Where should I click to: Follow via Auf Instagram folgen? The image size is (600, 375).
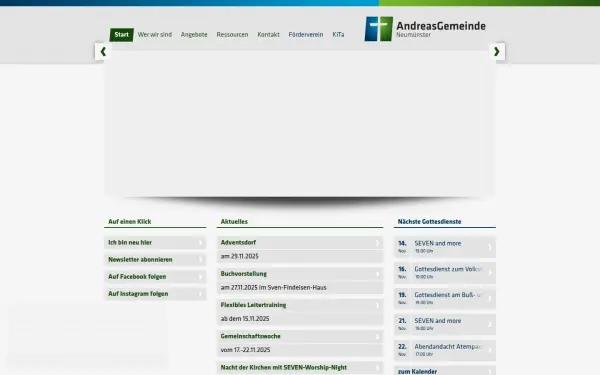tap(155, 294)
